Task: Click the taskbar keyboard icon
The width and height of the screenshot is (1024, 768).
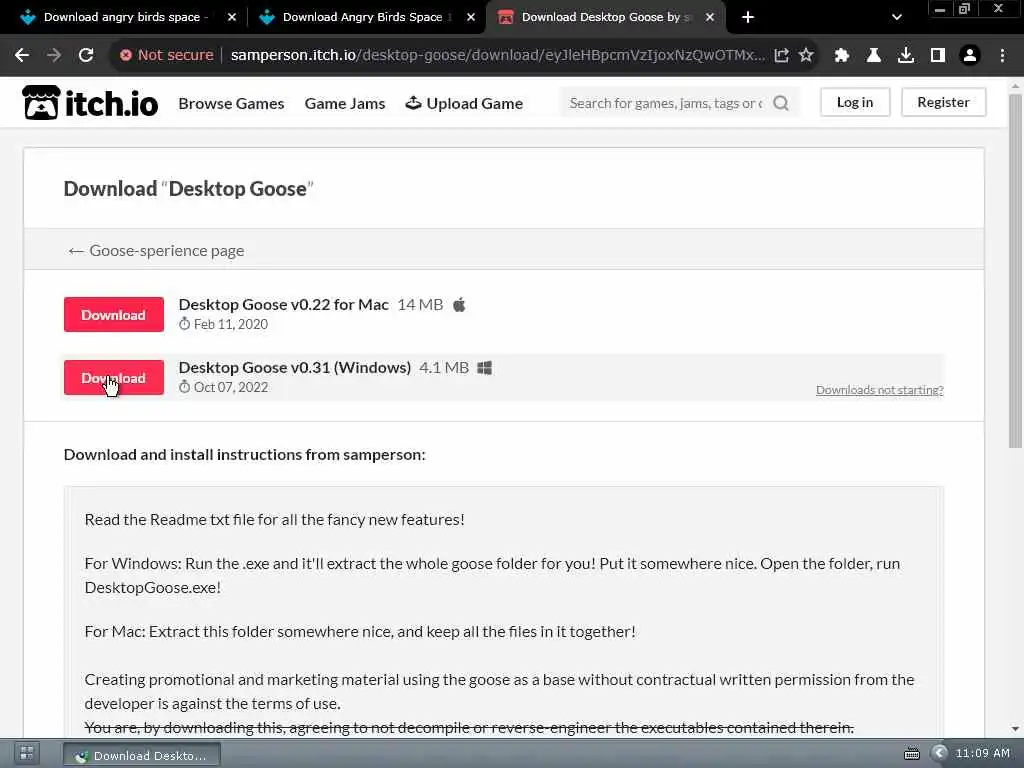Action: pyautogui.click(x=912, y=754)
